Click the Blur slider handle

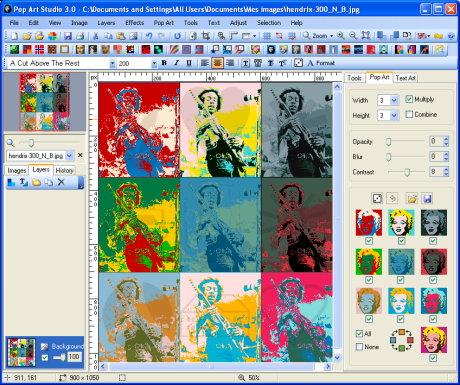point(388,157)
